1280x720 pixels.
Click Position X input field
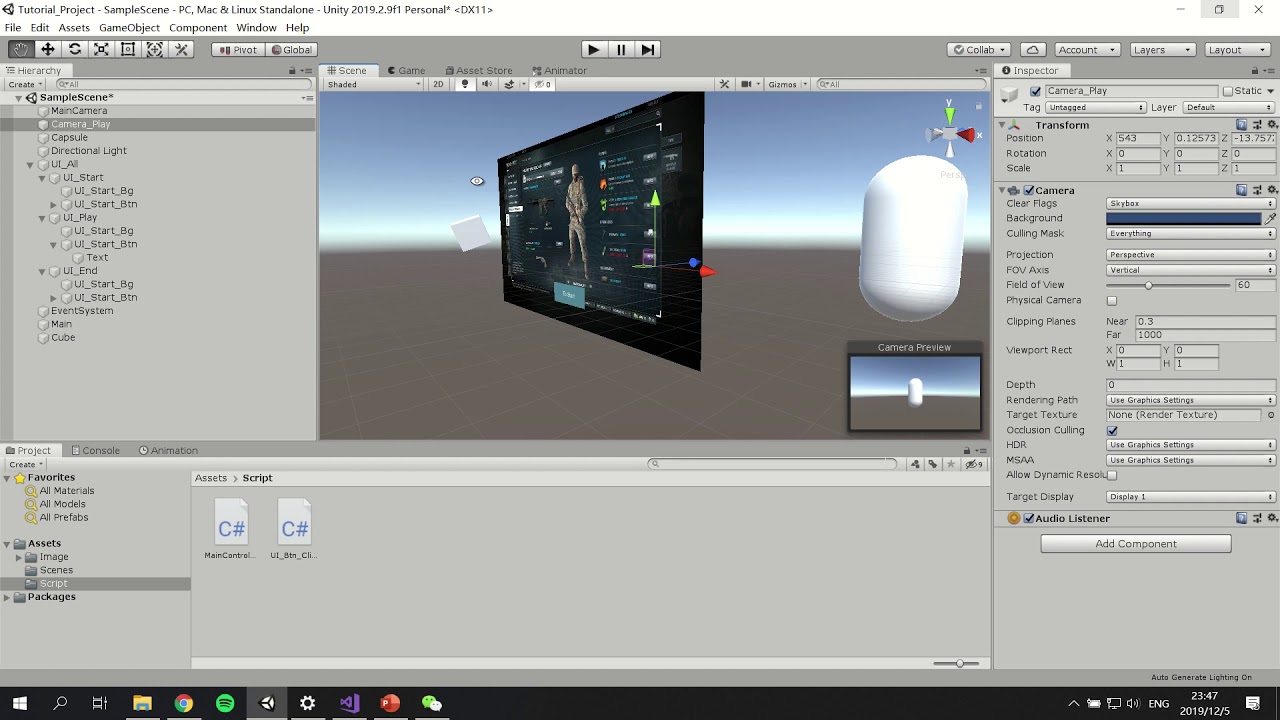1138,138
